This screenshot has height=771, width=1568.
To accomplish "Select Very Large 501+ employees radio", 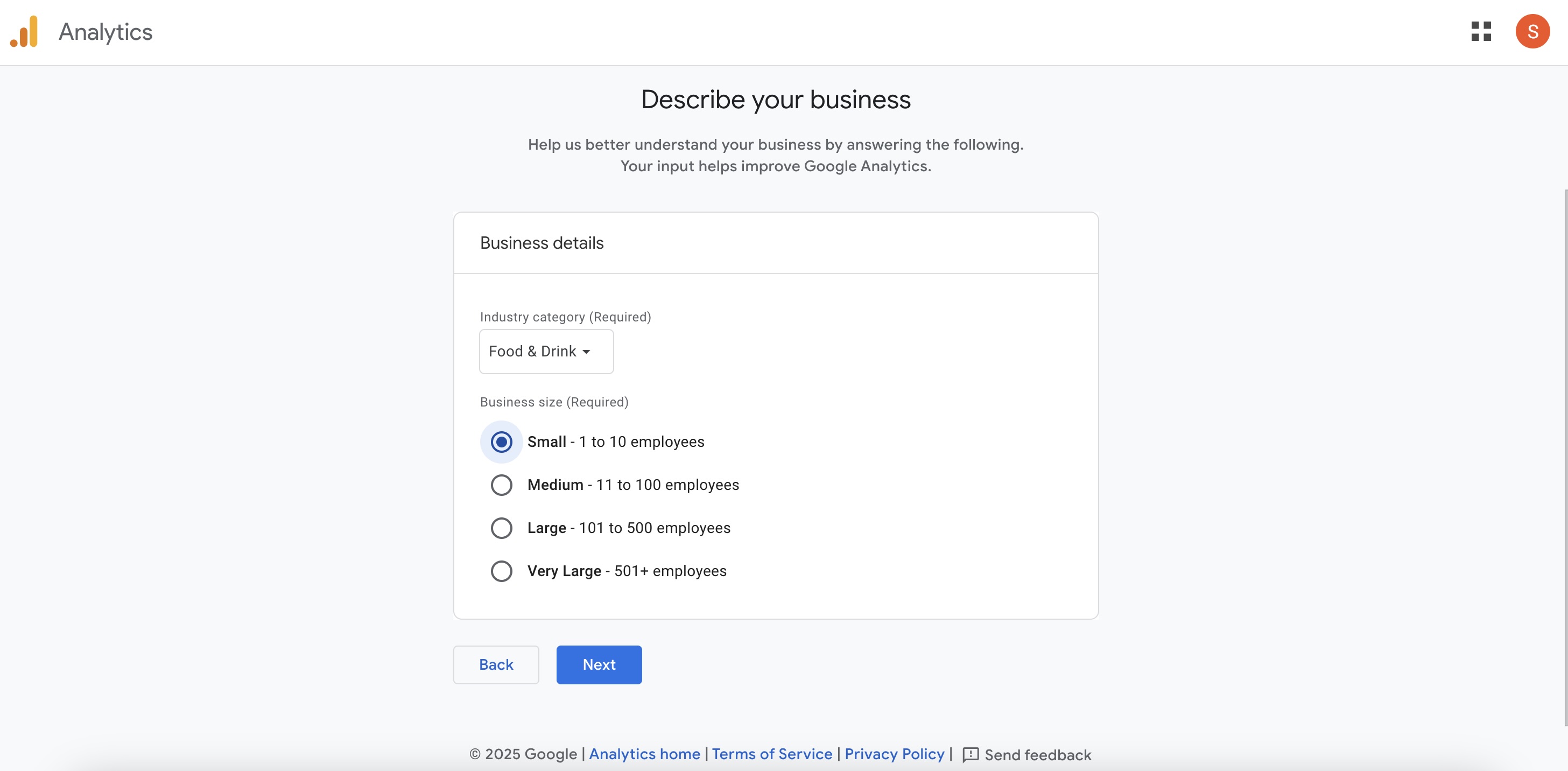I will click(501, 571).
